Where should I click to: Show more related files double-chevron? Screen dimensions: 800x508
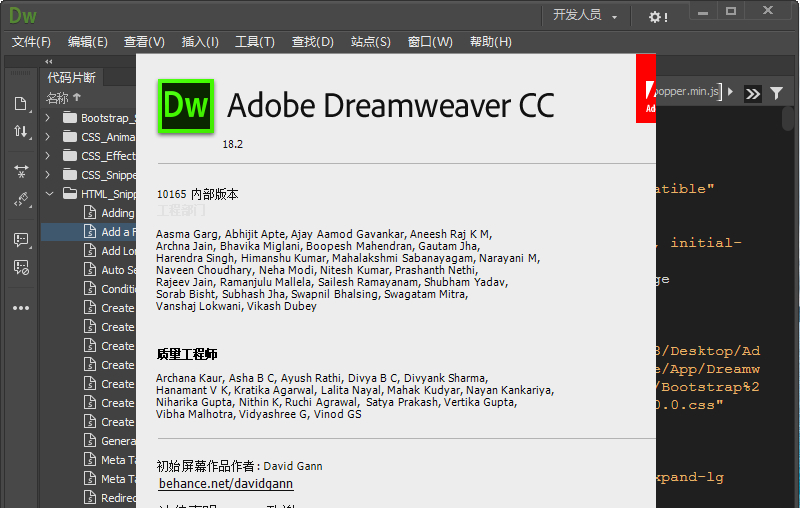pyautogui.click(x=753, y=94)
